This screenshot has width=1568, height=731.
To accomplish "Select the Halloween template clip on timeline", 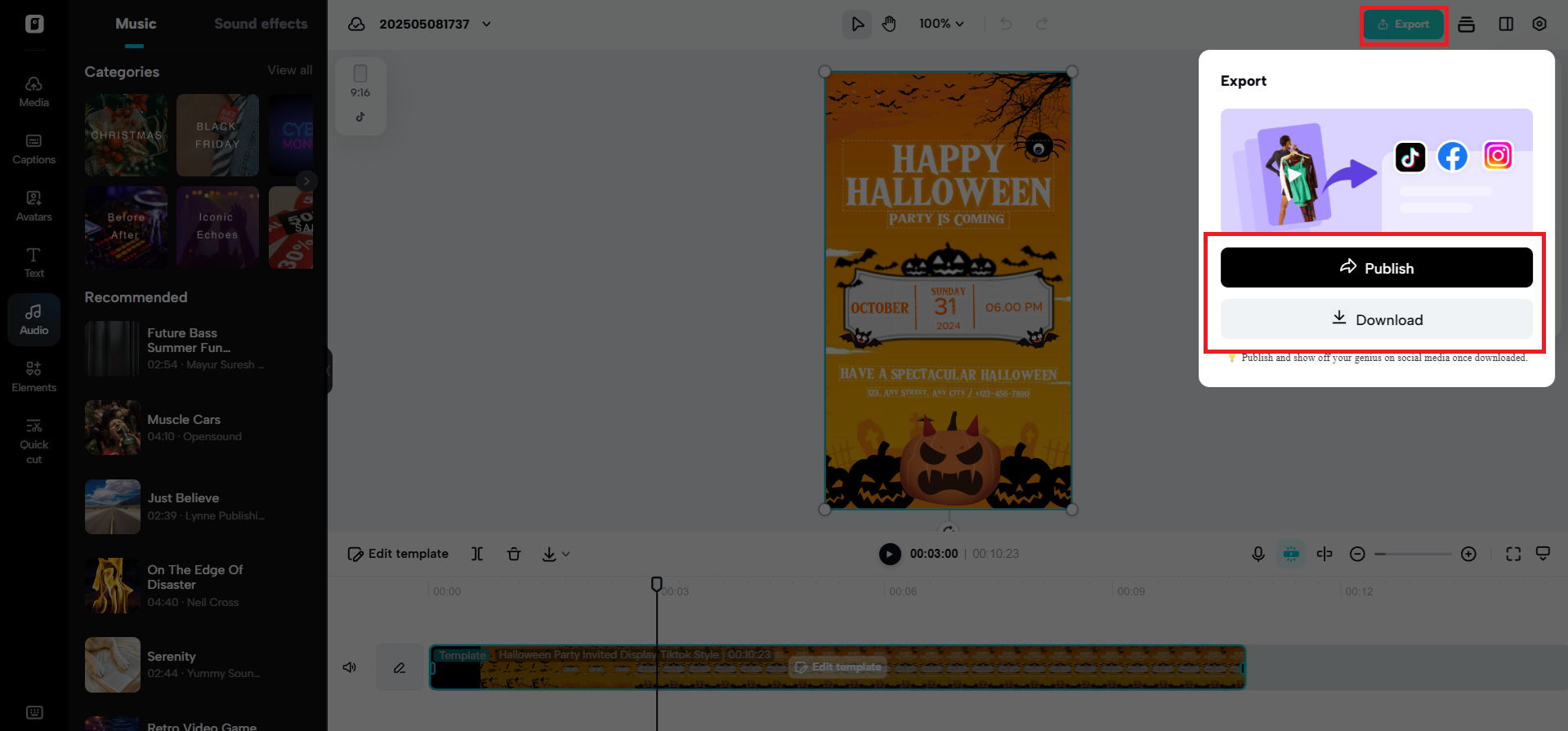I will (x=837, y=667).
